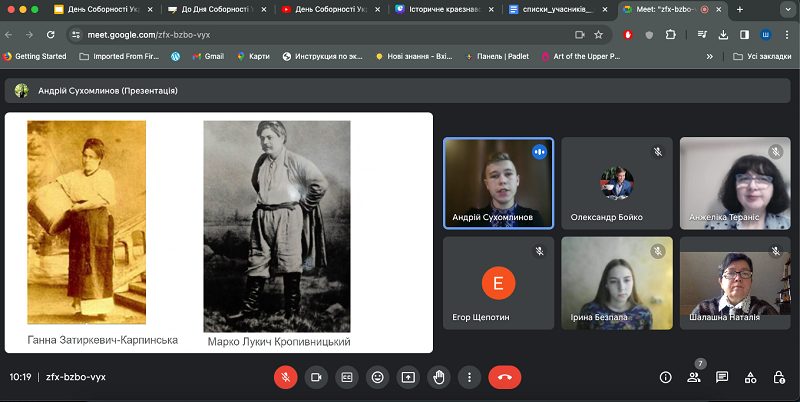Click the red leave call button
The image size is (800, 402).
505,378
